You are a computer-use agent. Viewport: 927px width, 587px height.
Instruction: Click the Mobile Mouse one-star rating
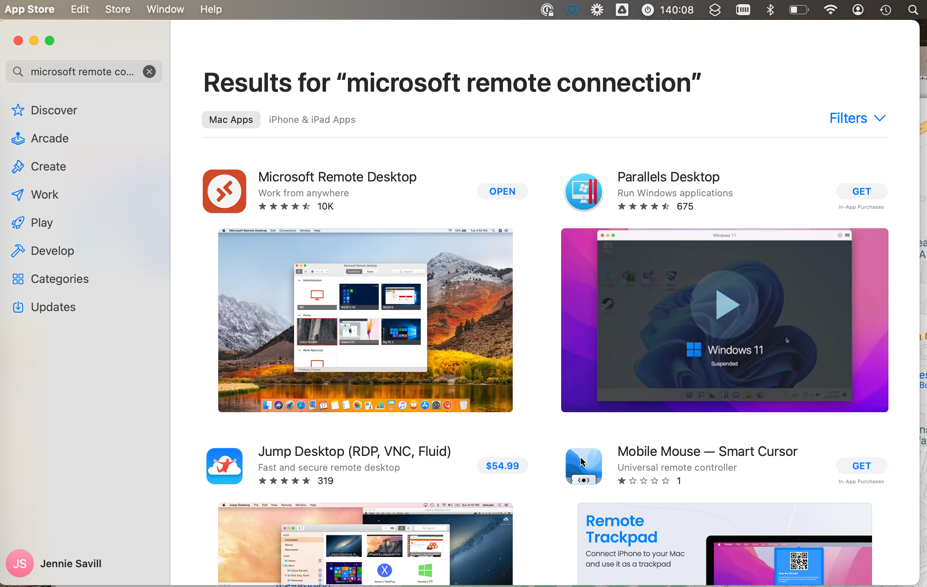point(644,481)
